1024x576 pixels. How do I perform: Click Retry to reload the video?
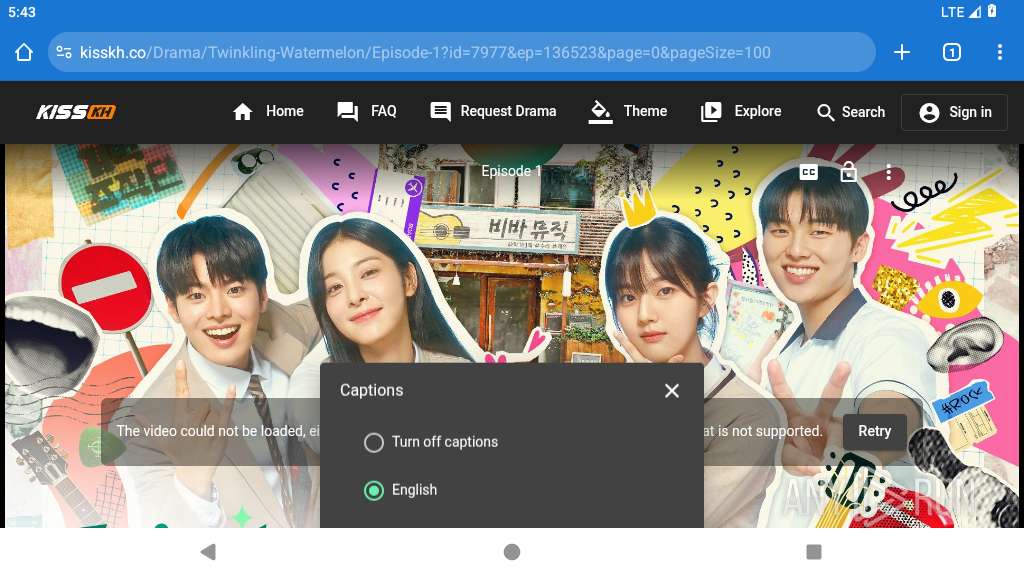874,431
